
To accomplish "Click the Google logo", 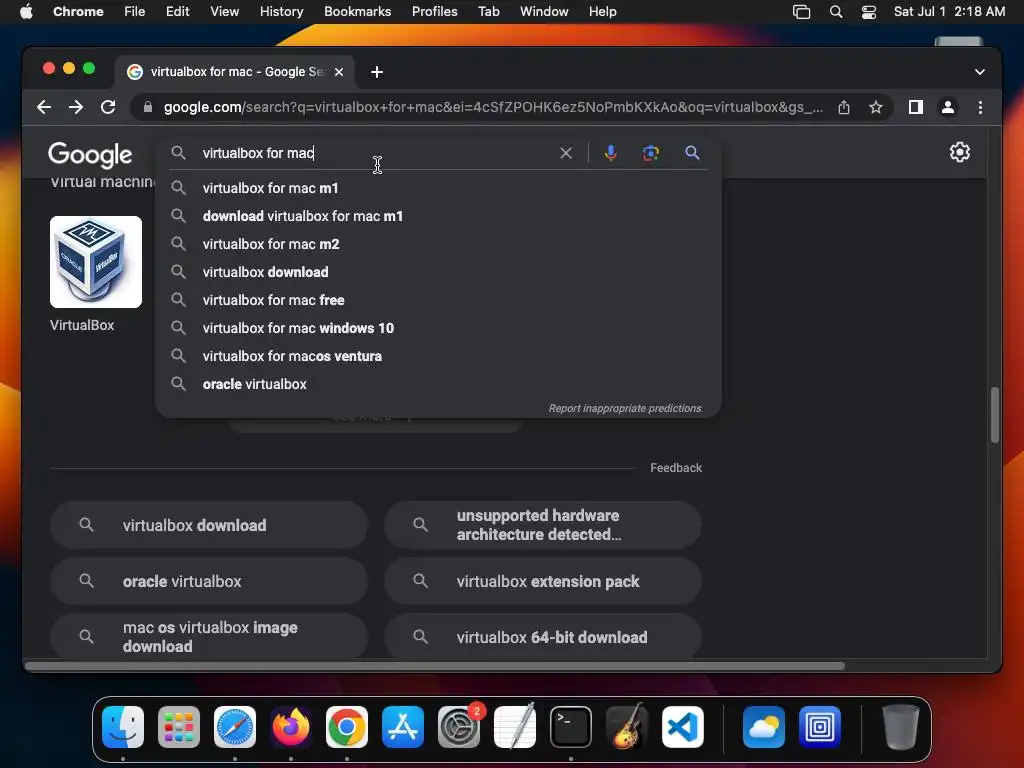I will coord(90,154).
